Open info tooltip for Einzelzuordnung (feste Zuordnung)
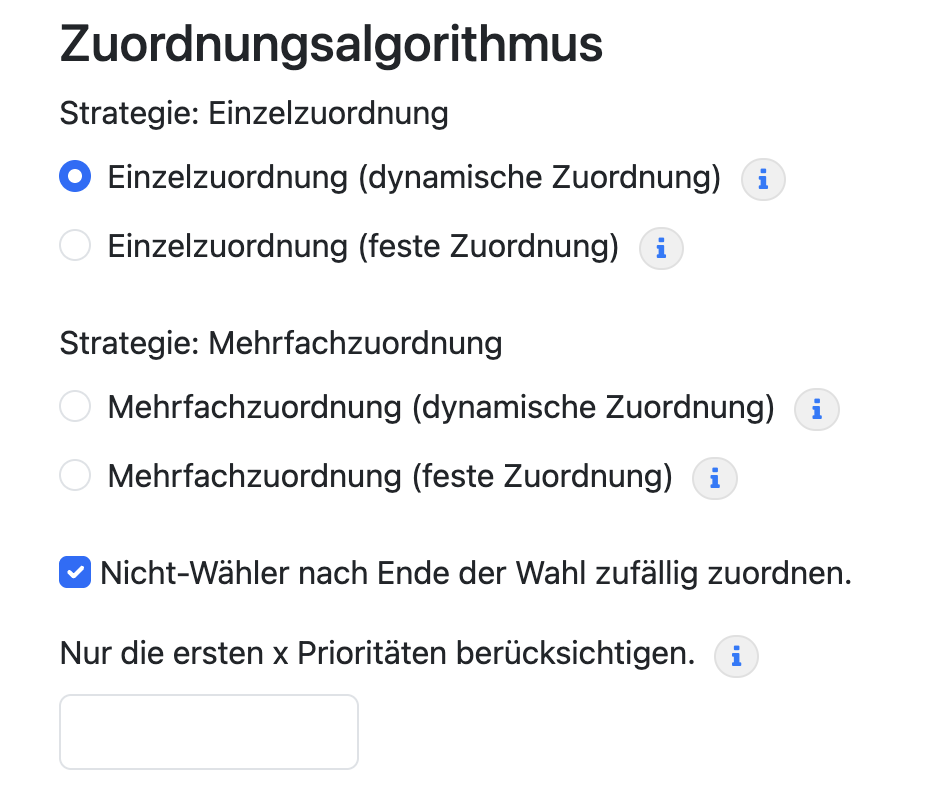 point(661,249)
